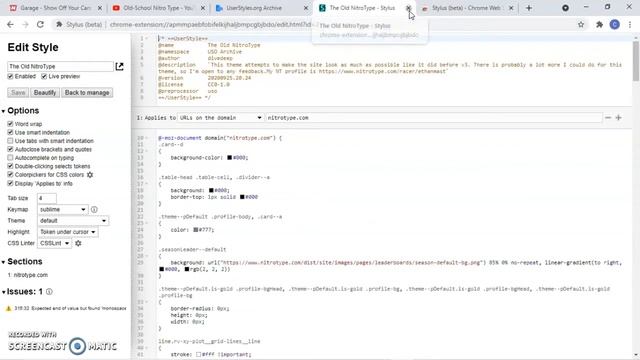
Task: Close the UserStyles.org Archive tab
Action: (x=306, y=8)
